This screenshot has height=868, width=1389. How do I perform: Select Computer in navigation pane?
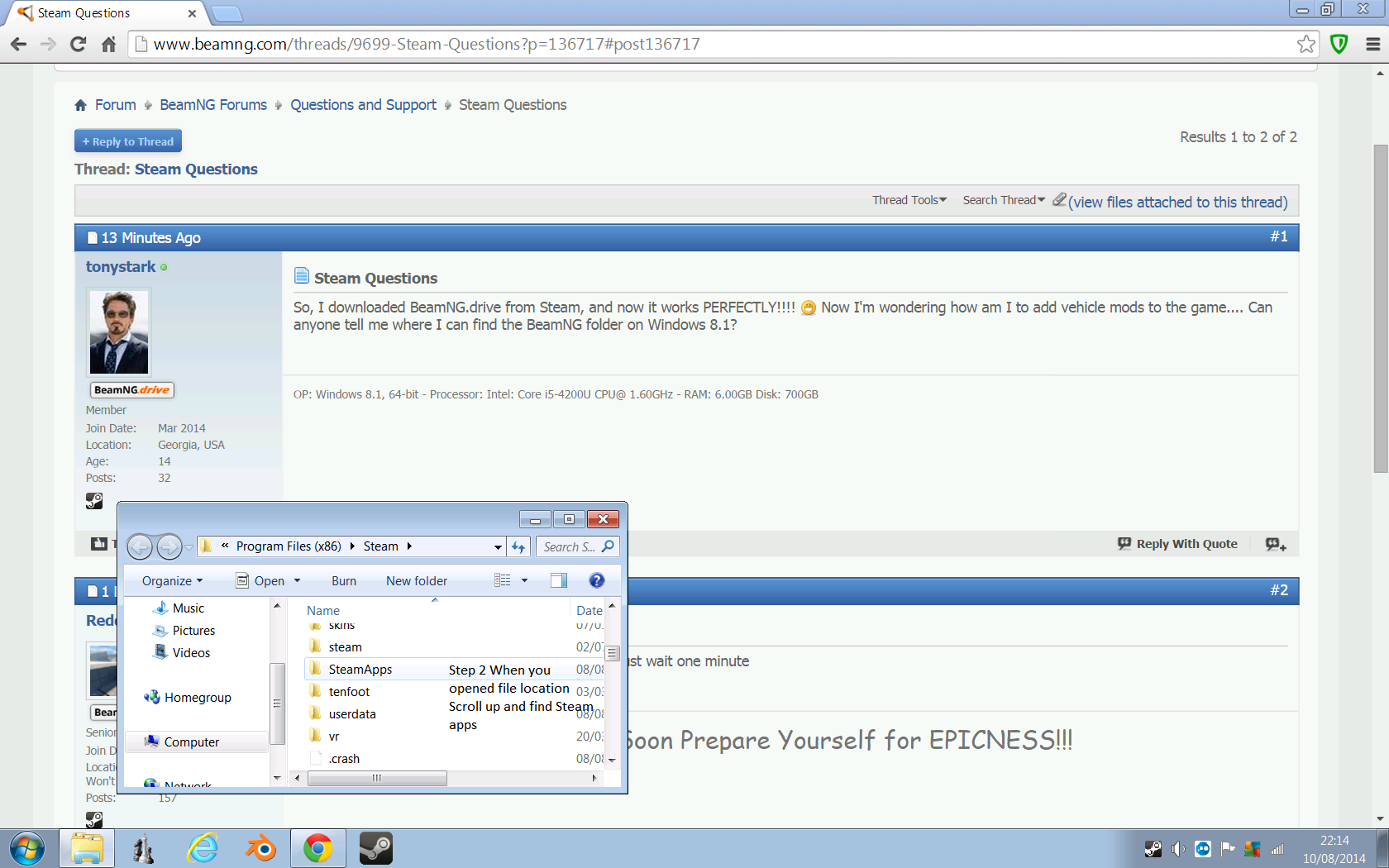[x=192, y=742]
